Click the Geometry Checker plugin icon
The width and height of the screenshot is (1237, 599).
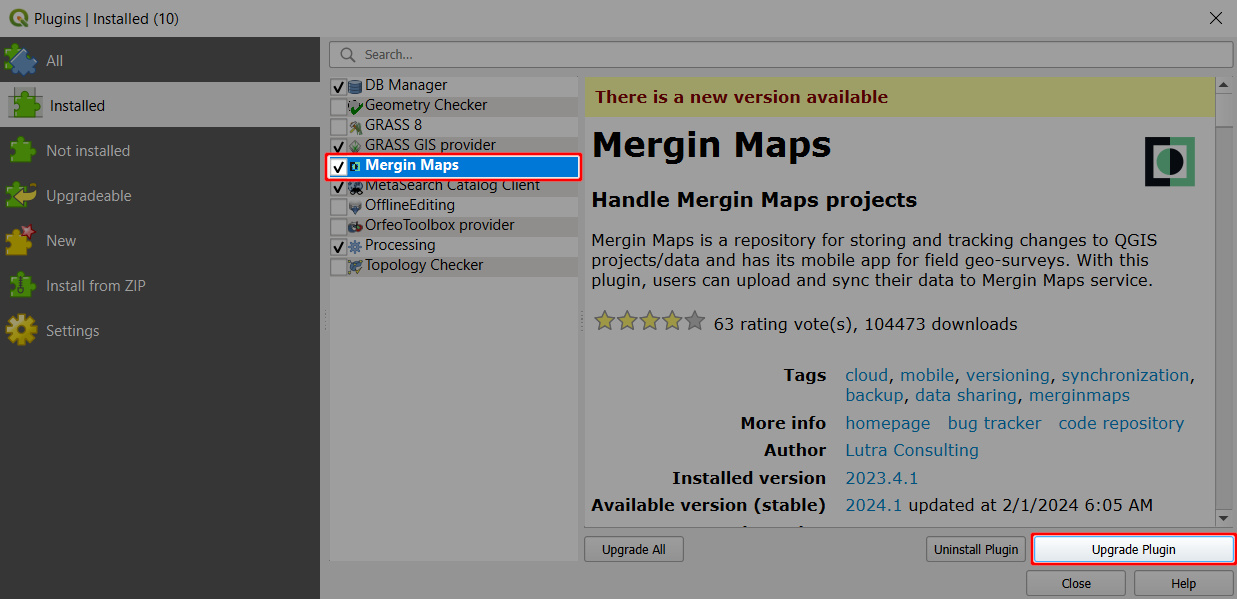point(355,106)
